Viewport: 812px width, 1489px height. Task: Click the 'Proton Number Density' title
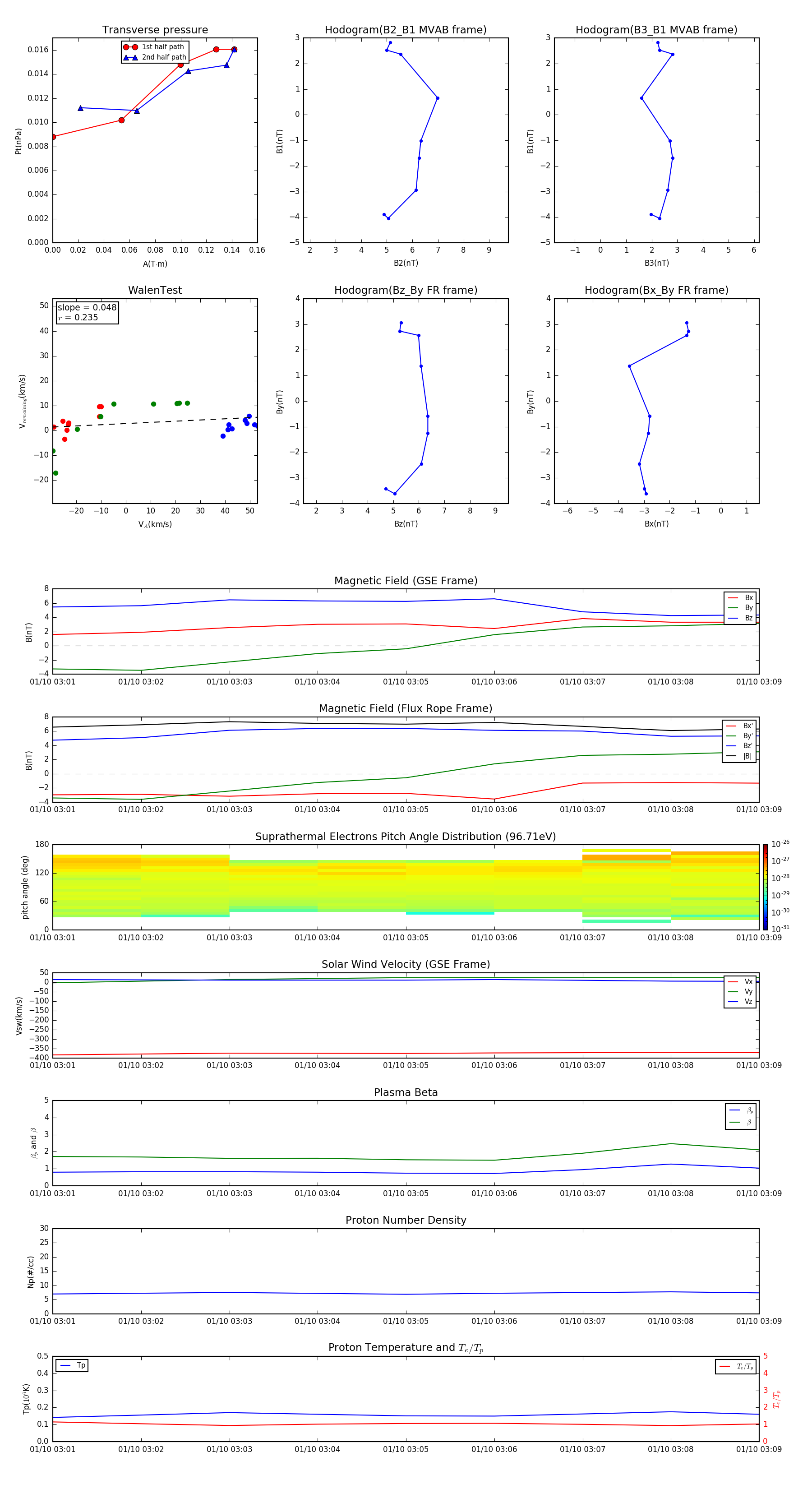406,1220
